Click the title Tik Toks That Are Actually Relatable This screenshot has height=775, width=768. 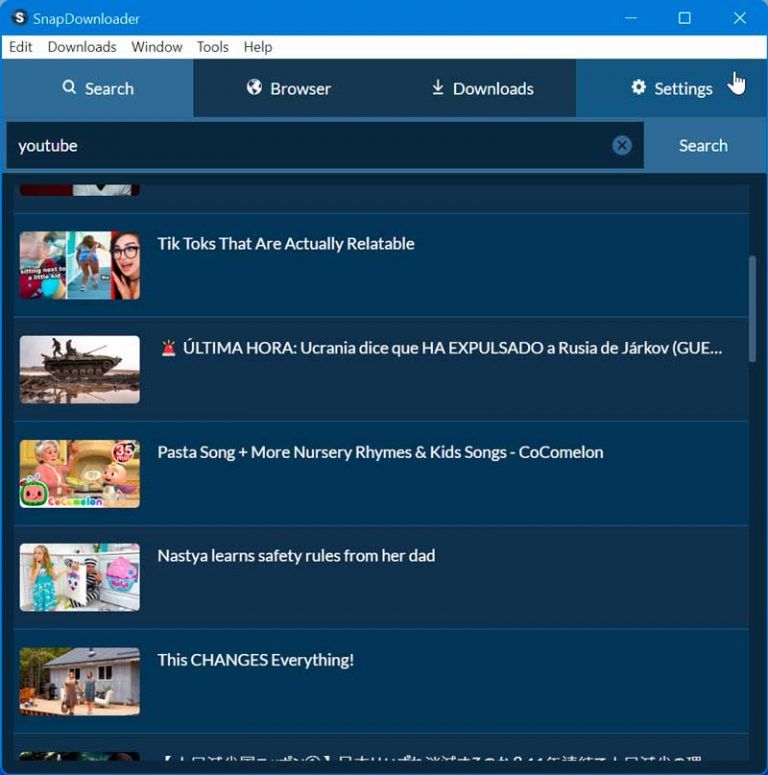pos(286,244)
